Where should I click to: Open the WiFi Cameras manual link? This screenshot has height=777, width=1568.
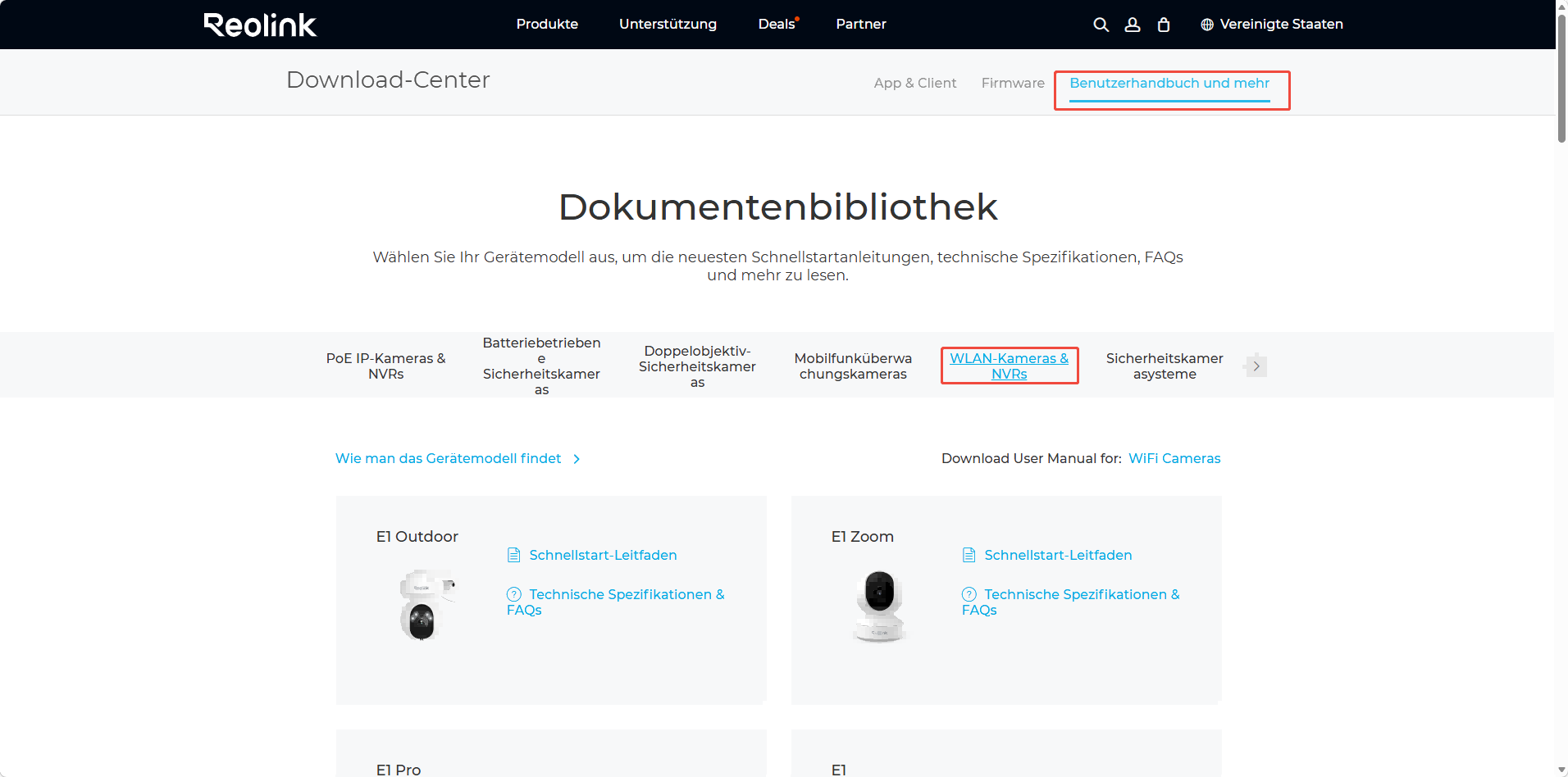(1174, 458)
